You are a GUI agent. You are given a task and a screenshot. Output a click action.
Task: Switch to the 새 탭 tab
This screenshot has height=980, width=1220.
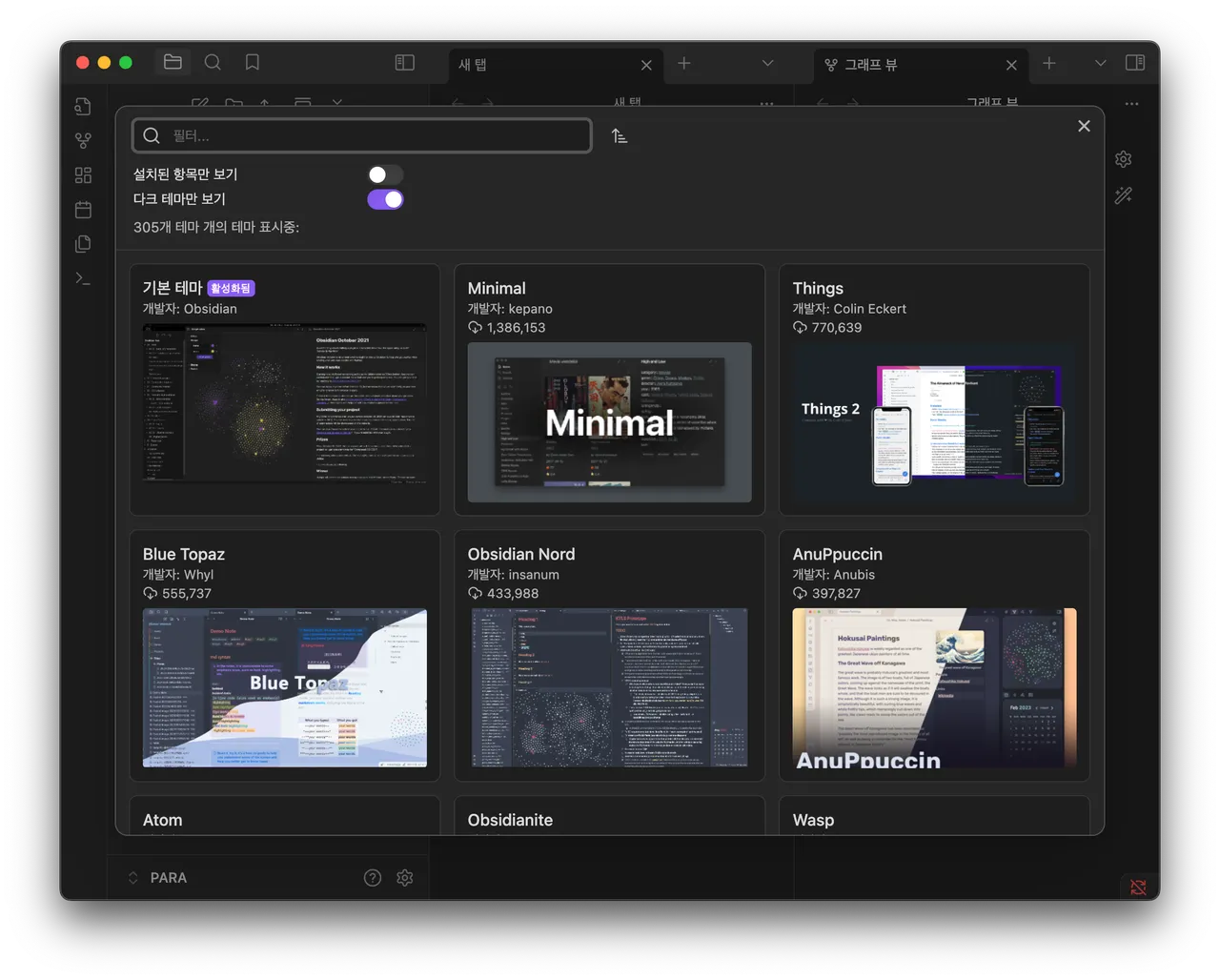pos(556,65)
